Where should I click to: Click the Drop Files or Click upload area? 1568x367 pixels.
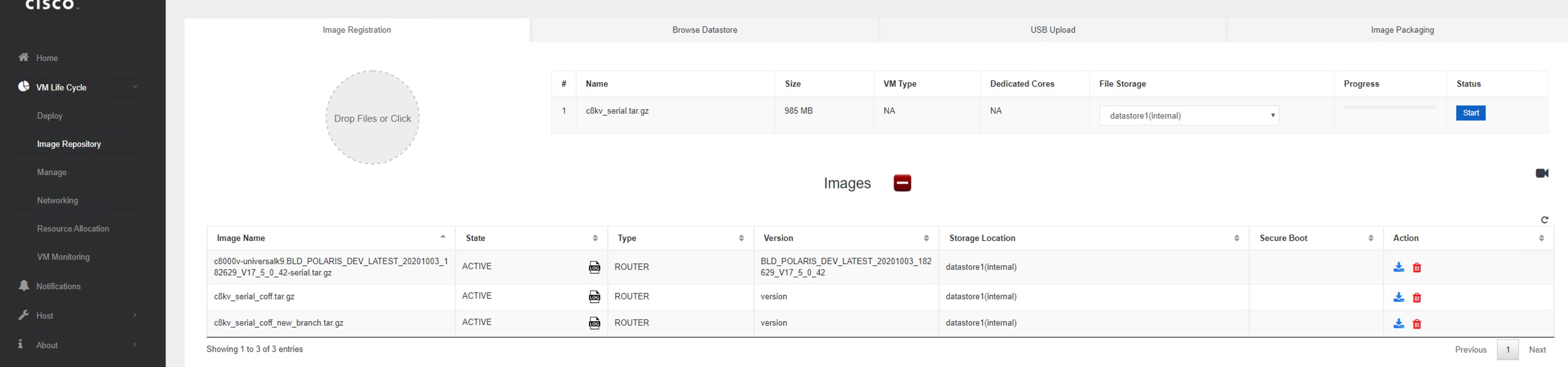[x=373, y=118]
